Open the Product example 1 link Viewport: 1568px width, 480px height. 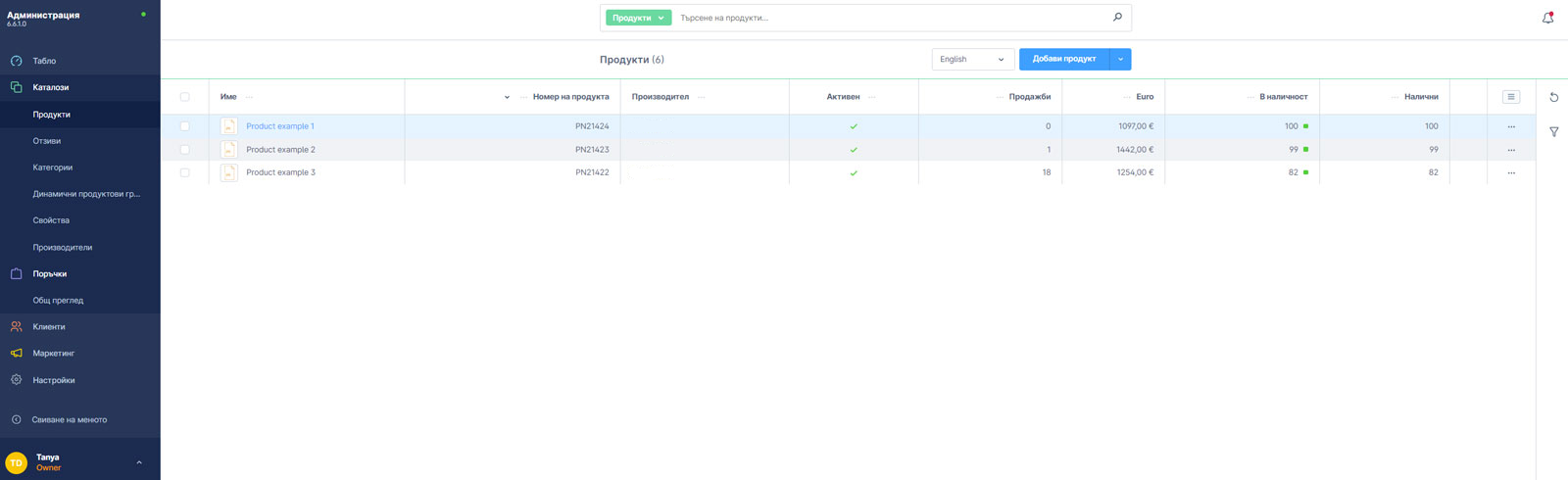coord(280,126)
